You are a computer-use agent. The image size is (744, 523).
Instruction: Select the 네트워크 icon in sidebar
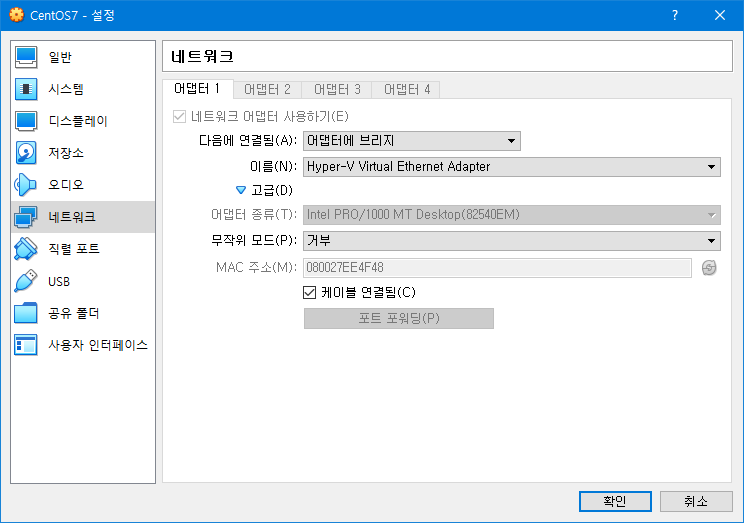click(26, 217)
